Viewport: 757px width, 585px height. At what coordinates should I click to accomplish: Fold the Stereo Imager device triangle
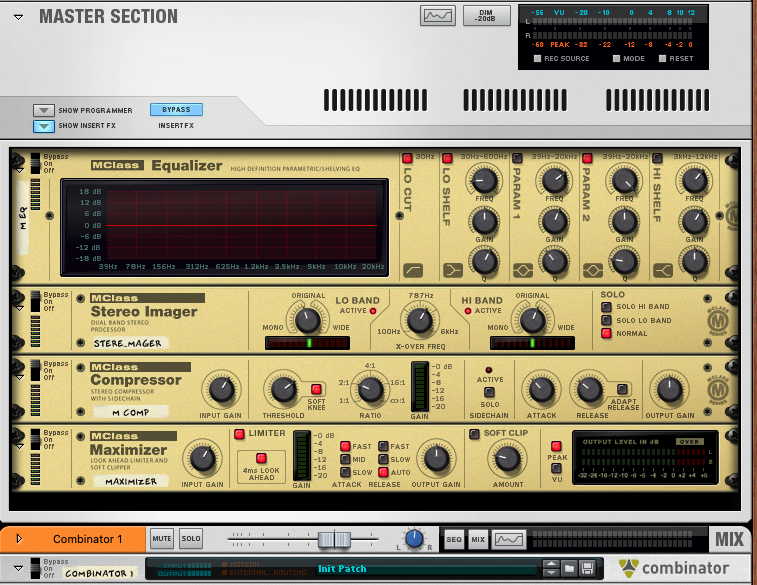click(20, 308)
